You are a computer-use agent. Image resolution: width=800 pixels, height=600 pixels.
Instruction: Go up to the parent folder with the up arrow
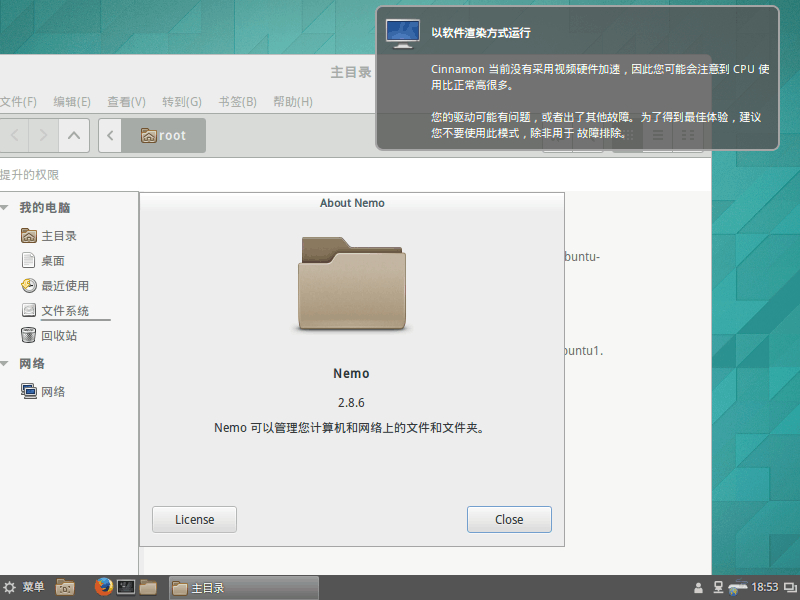tap(74, 135)
